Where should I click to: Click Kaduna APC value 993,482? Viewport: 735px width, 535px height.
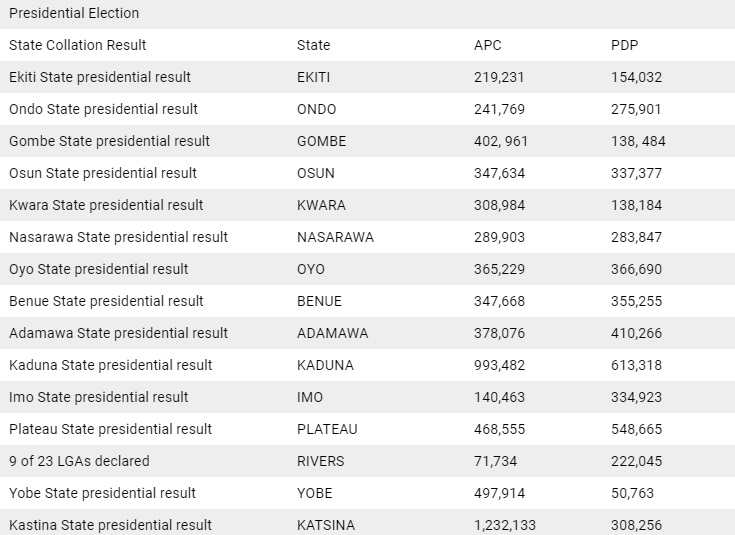click(499, 365)
